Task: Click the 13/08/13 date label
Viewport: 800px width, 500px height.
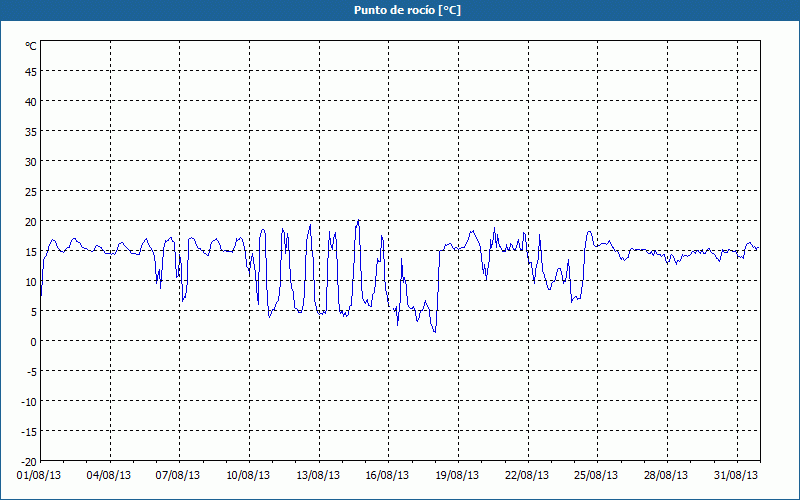Action: [x=318, y=476]
